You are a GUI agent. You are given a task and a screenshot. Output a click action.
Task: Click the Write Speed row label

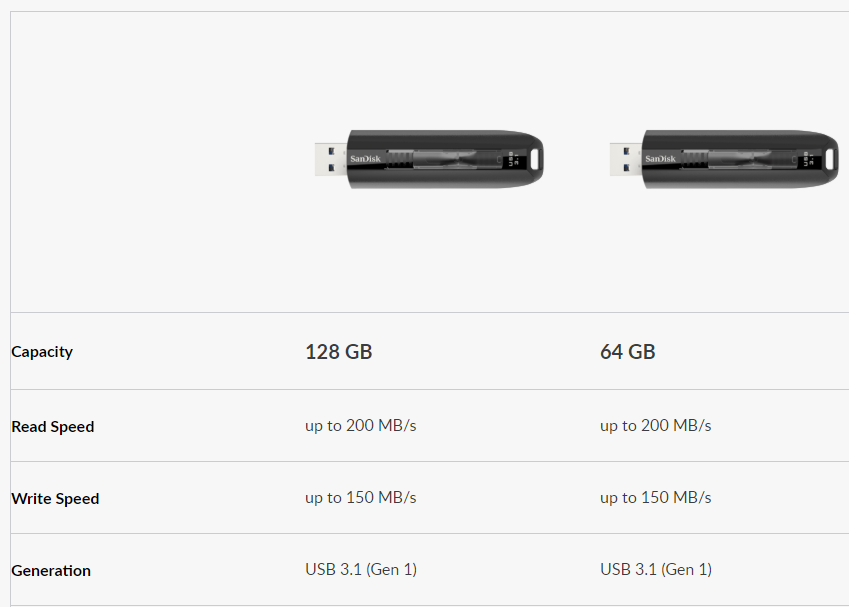point(55,499)
